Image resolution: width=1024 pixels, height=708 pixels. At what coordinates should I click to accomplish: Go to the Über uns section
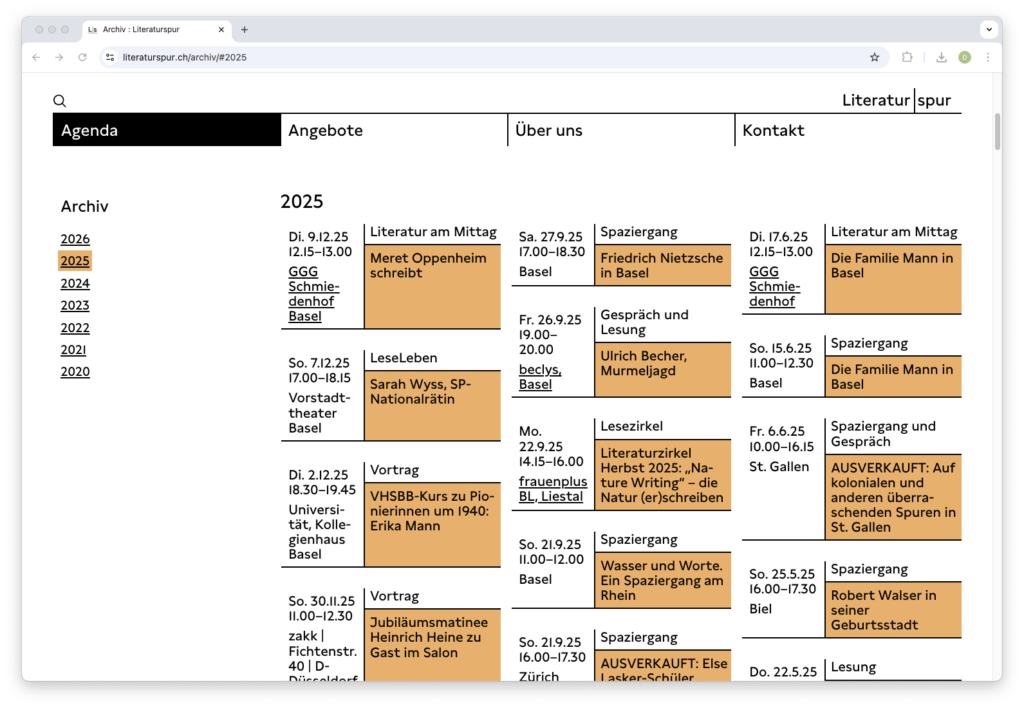pos(548,130)
